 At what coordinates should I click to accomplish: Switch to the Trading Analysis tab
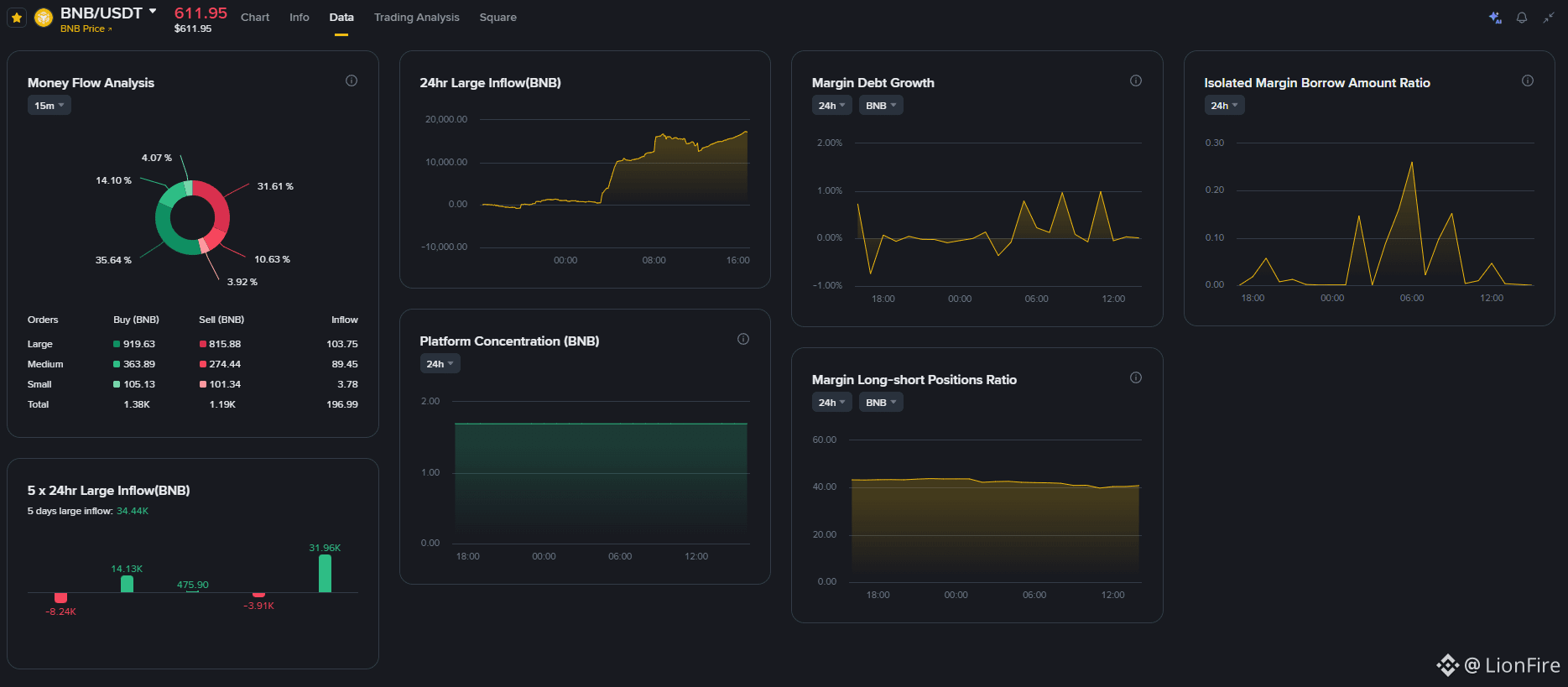coord(417,17)
